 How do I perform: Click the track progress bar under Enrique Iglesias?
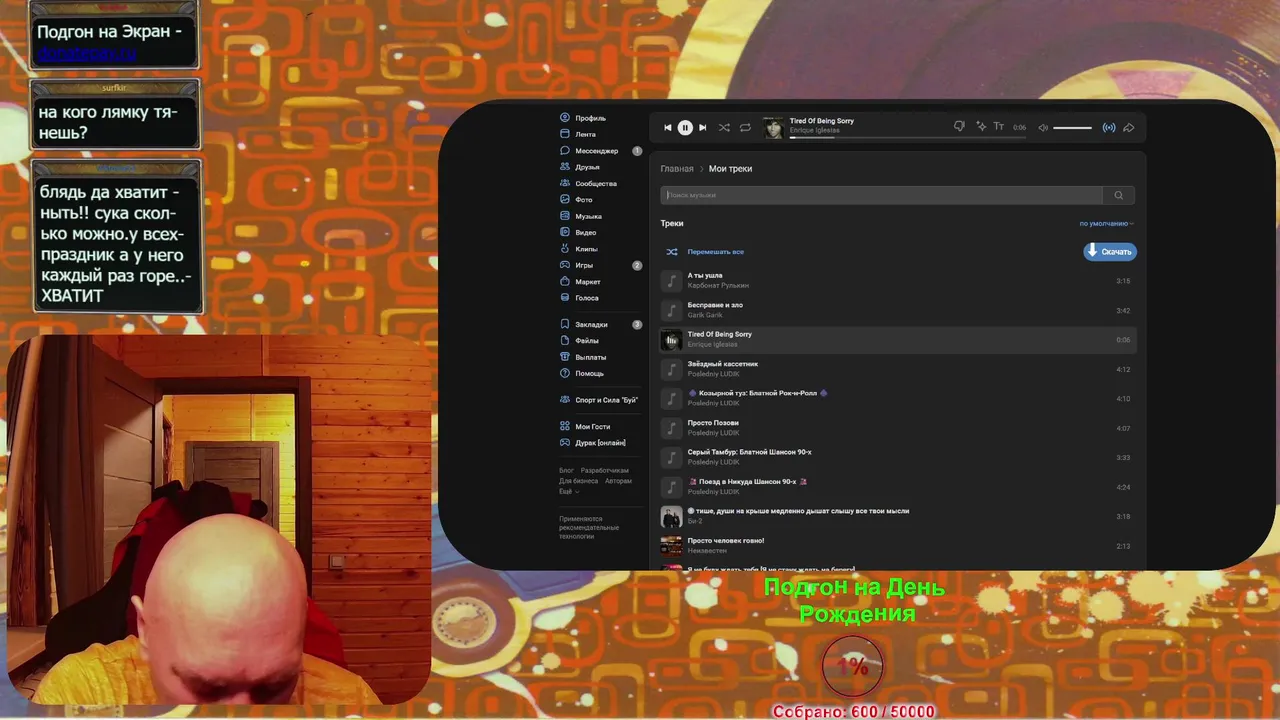(908, 137)
